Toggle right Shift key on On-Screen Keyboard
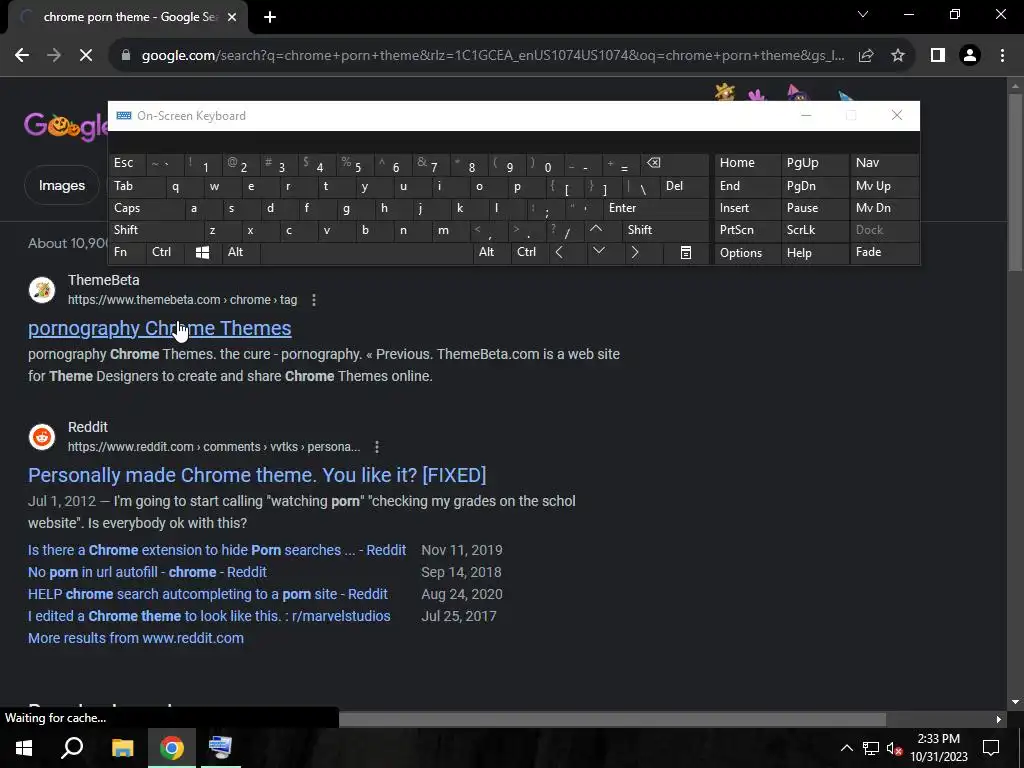This screenshot has width=1024, height=768. [664, 230]
